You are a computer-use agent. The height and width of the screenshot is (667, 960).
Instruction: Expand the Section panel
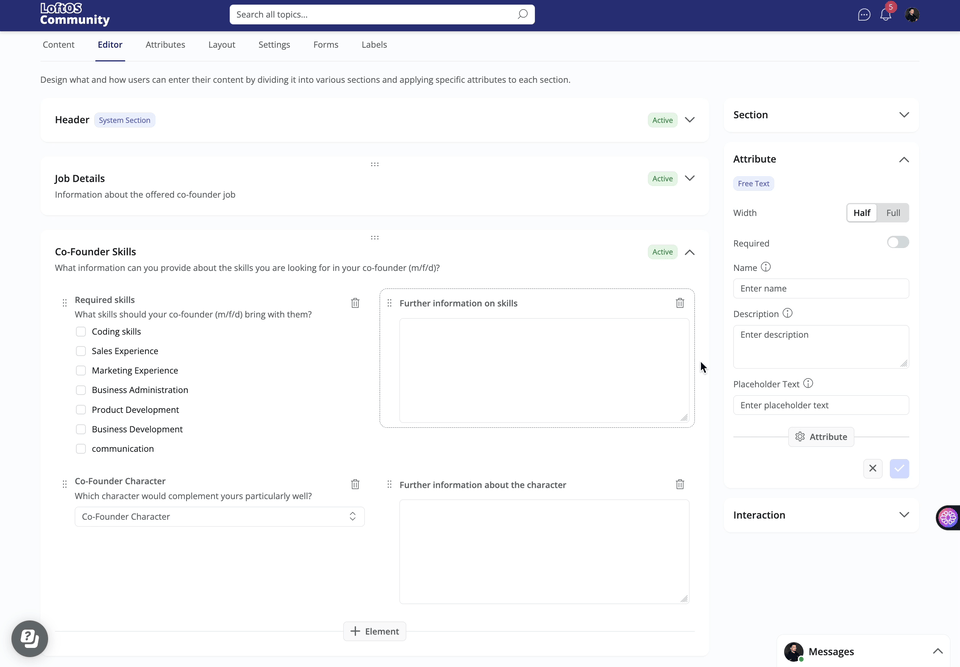[x=903, y=115]
